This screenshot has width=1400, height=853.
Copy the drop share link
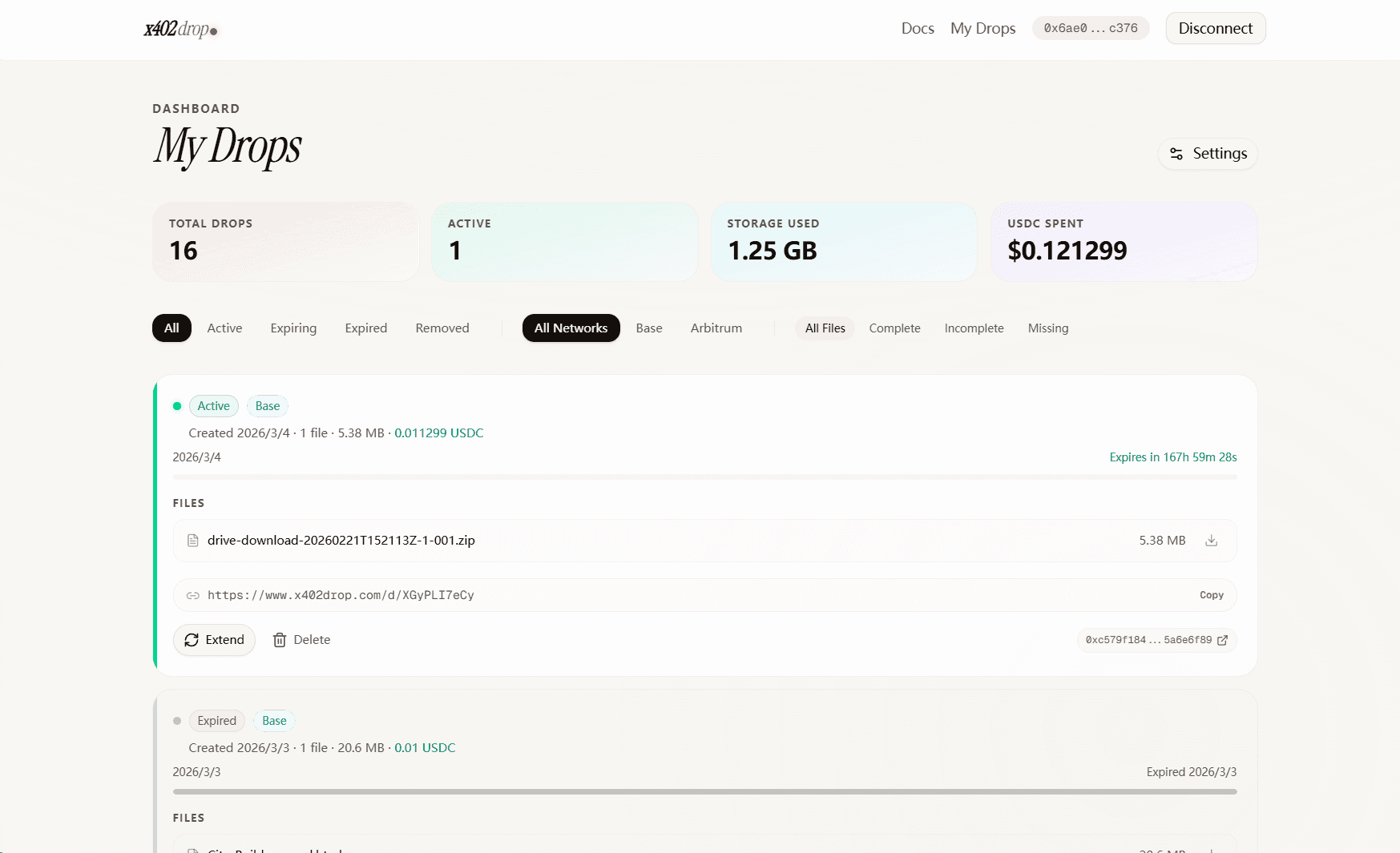pos(1211,595)
